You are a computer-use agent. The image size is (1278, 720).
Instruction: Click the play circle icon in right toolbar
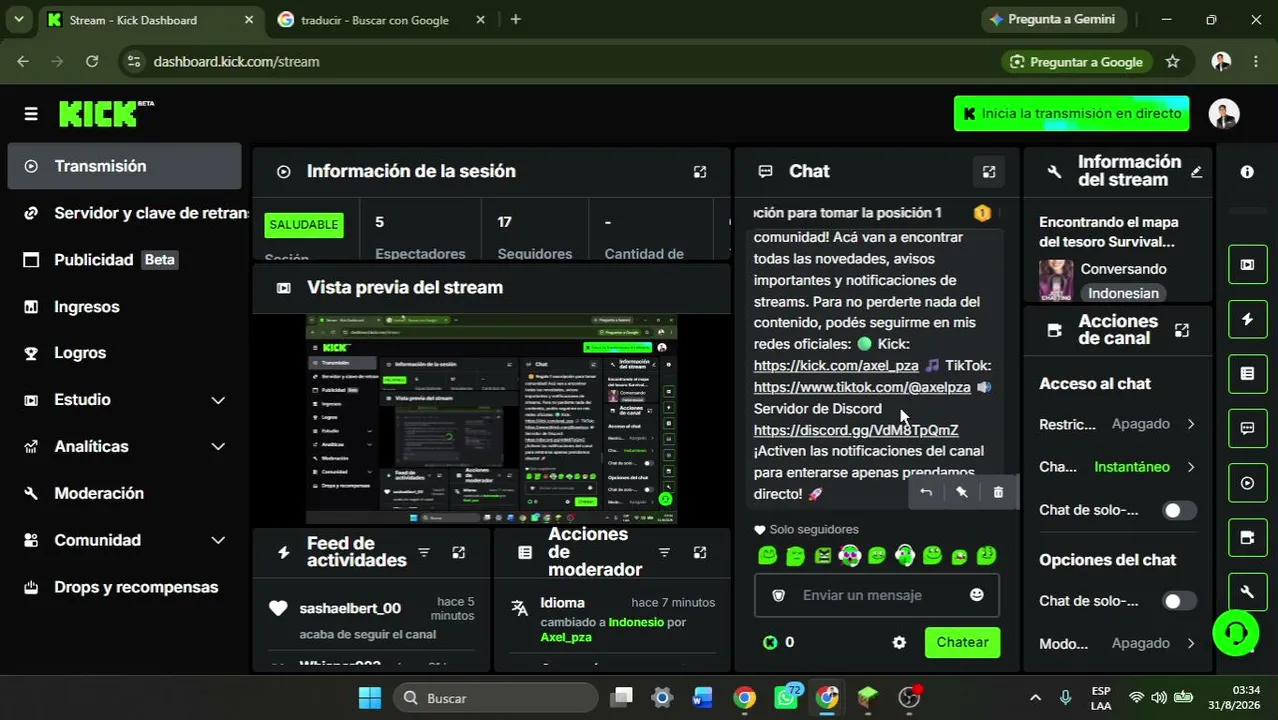pyautogui.click(x=1247, y=483)
